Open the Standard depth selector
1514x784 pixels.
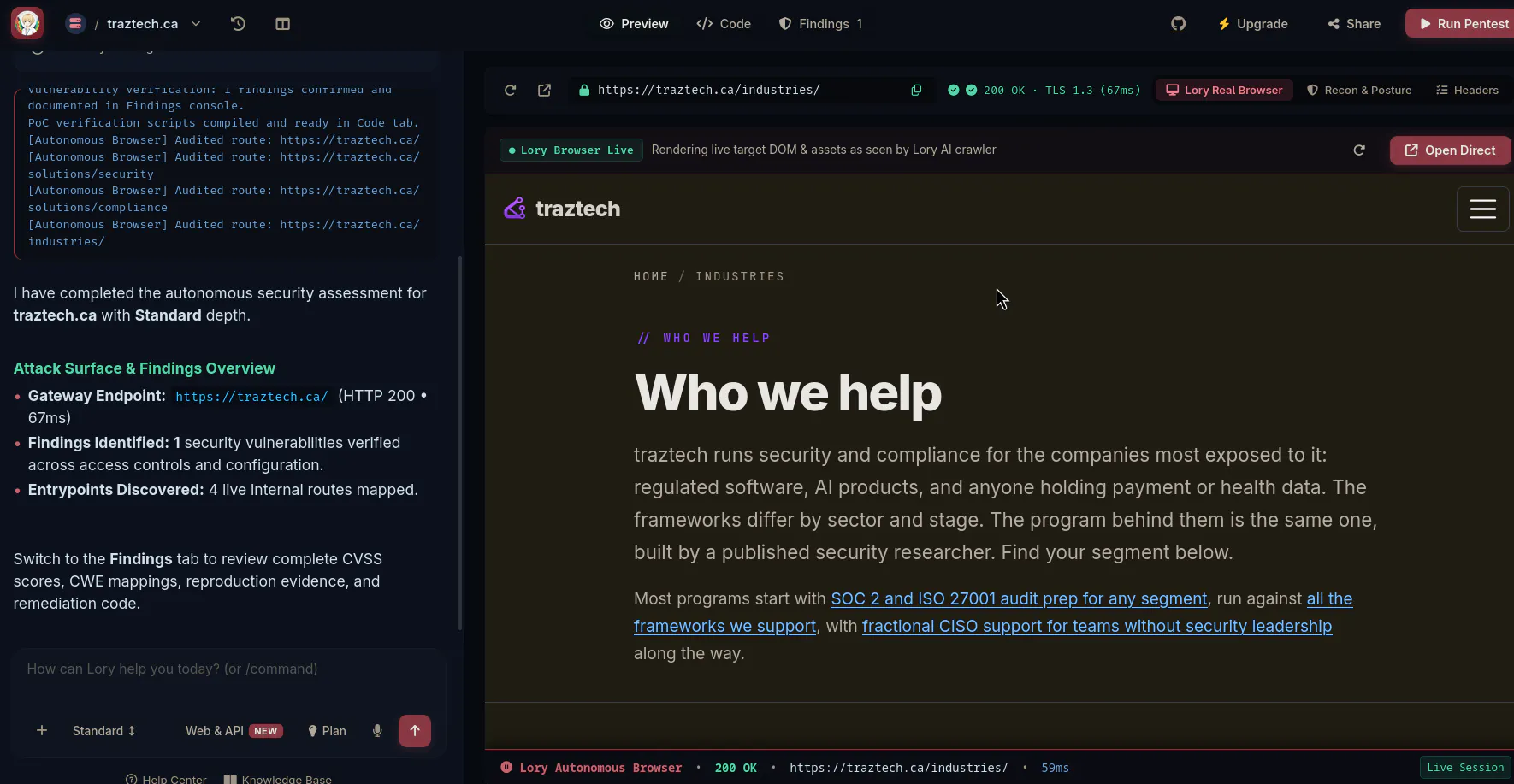103,730
